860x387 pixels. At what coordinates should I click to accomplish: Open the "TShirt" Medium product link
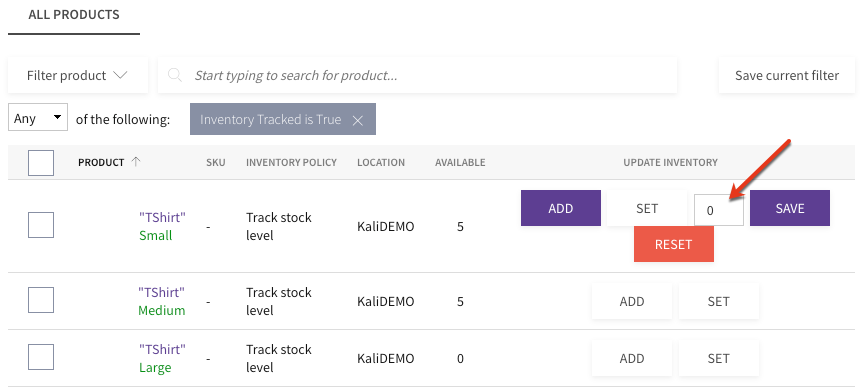[x=162, y=301]
